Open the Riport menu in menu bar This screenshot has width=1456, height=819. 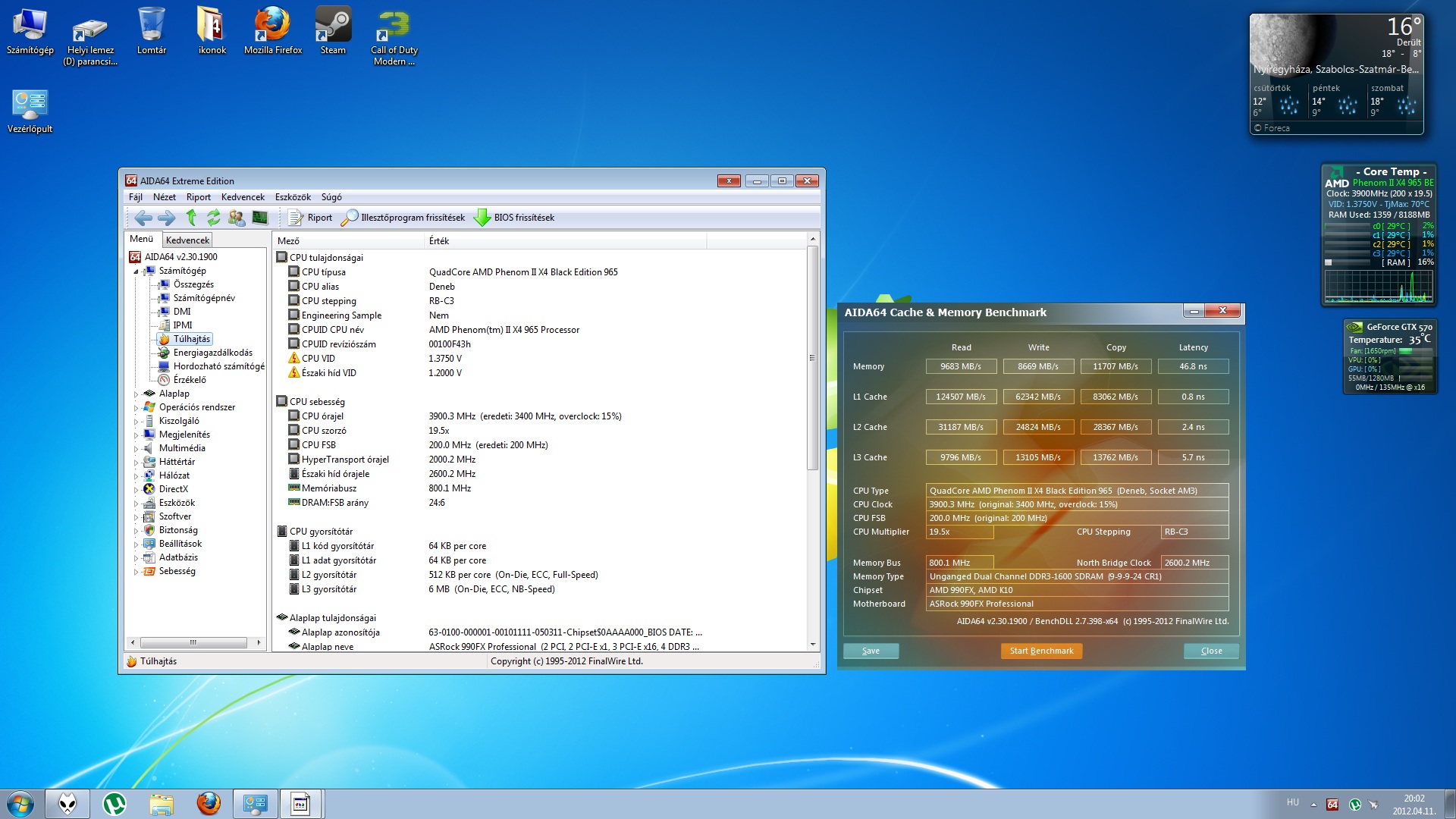pyautogui.click(x=199, y=197)
